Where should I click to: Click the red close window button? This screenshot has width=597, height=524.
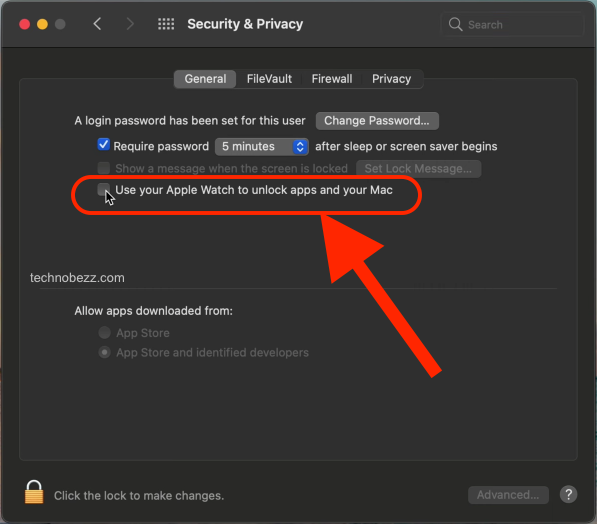coord(25,24)
